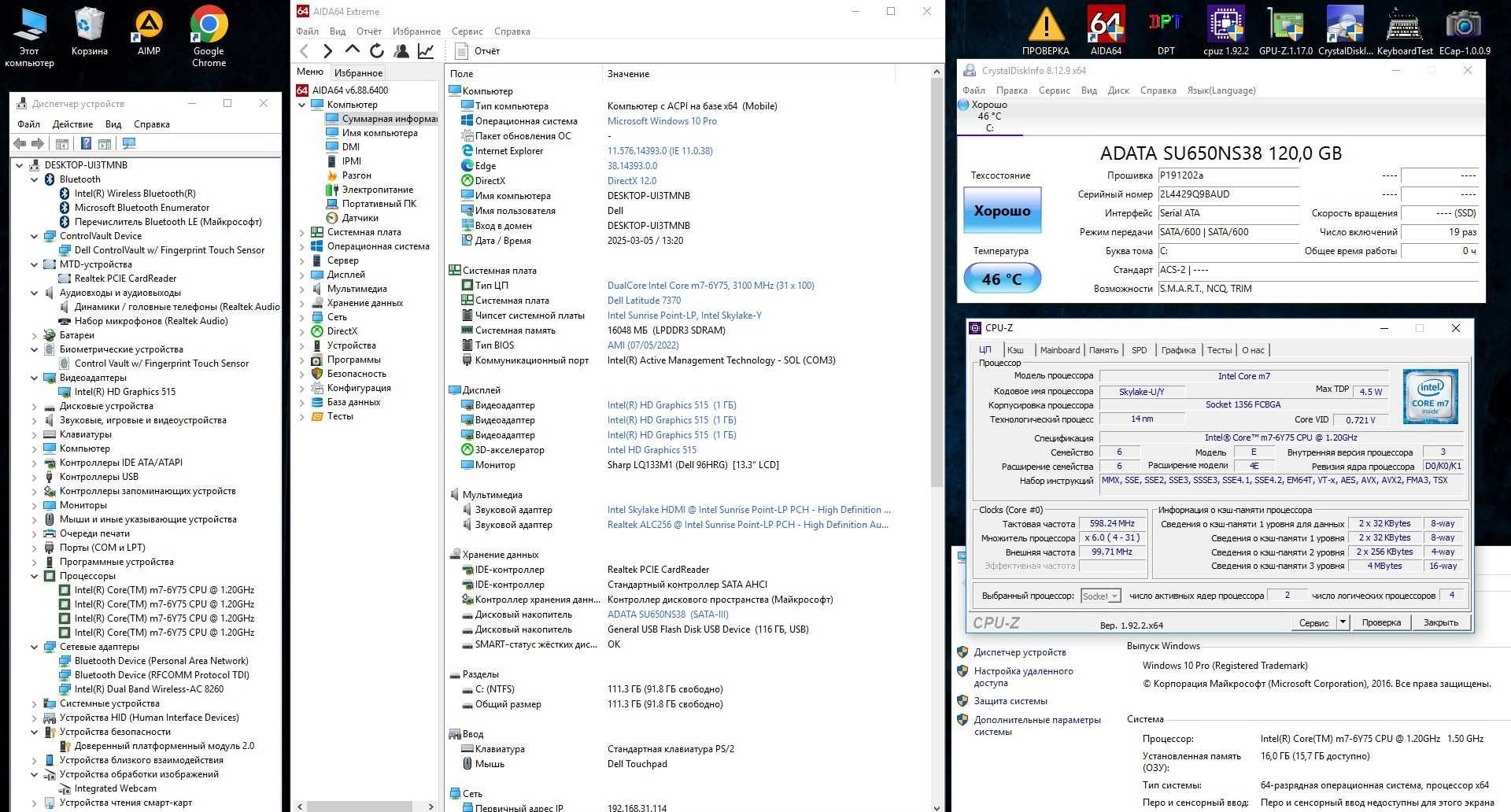Click AIDA64 up level arrow
This screenshot has height=812, width=1511.
coord(353,50)
